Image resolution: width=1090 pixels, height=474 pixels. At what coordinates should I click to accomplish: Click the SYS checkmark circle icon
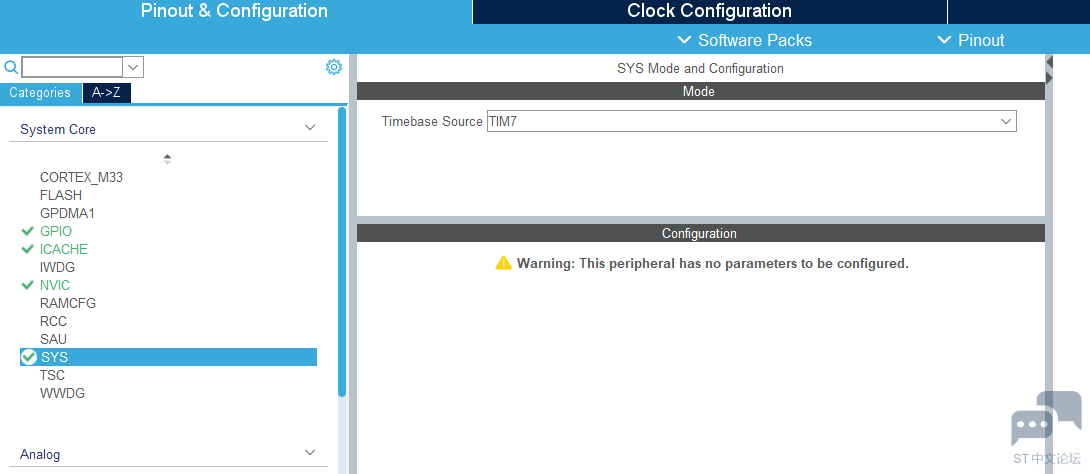(x=29, y=357)
